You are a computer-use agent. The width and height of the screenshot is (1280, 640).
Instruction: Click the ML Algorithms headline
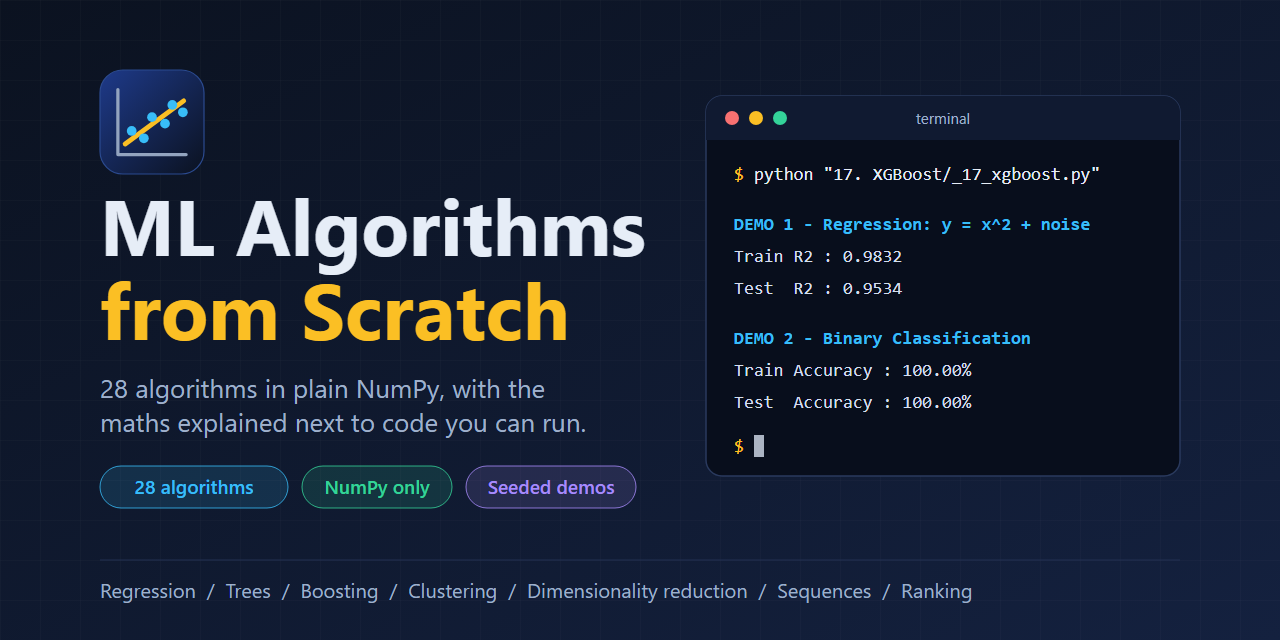click(373, 236)
